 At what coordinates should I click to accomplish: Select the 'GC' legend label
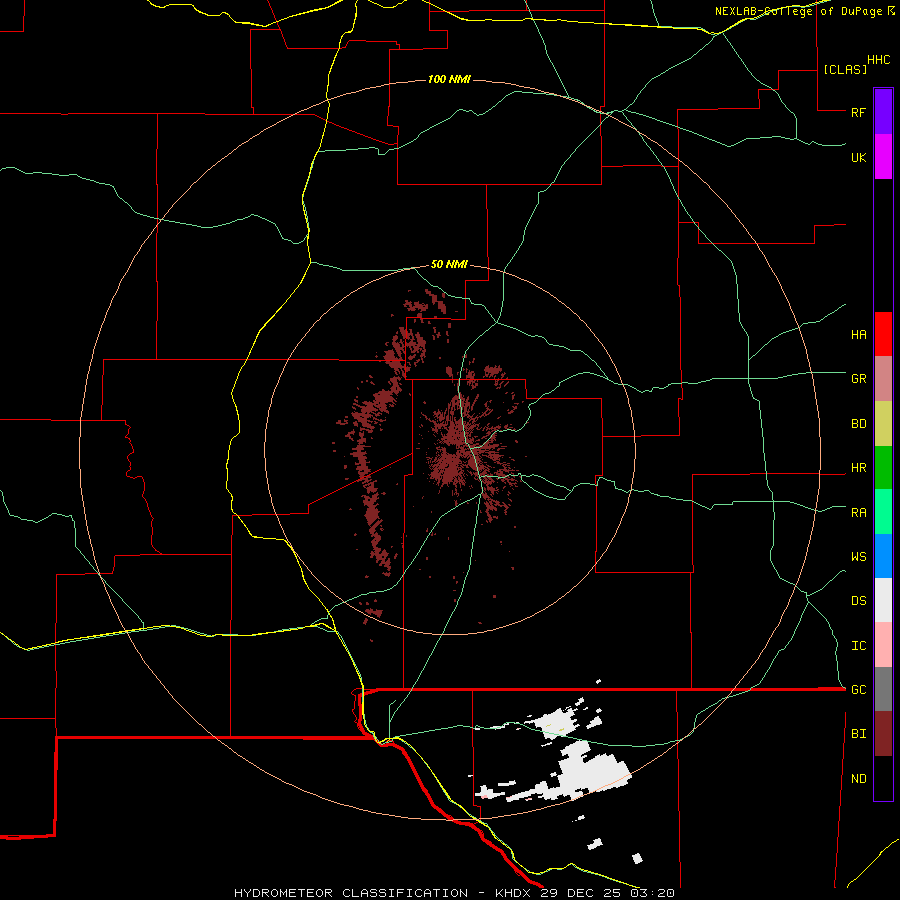858,690
